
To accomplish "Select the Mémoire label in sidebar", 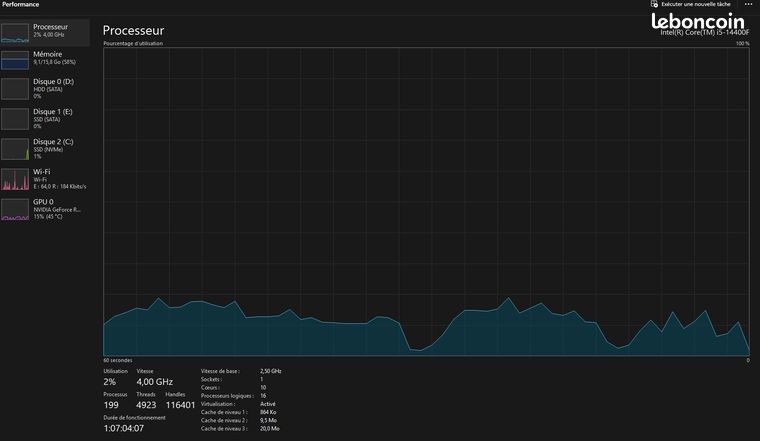I will coord(48,54).
